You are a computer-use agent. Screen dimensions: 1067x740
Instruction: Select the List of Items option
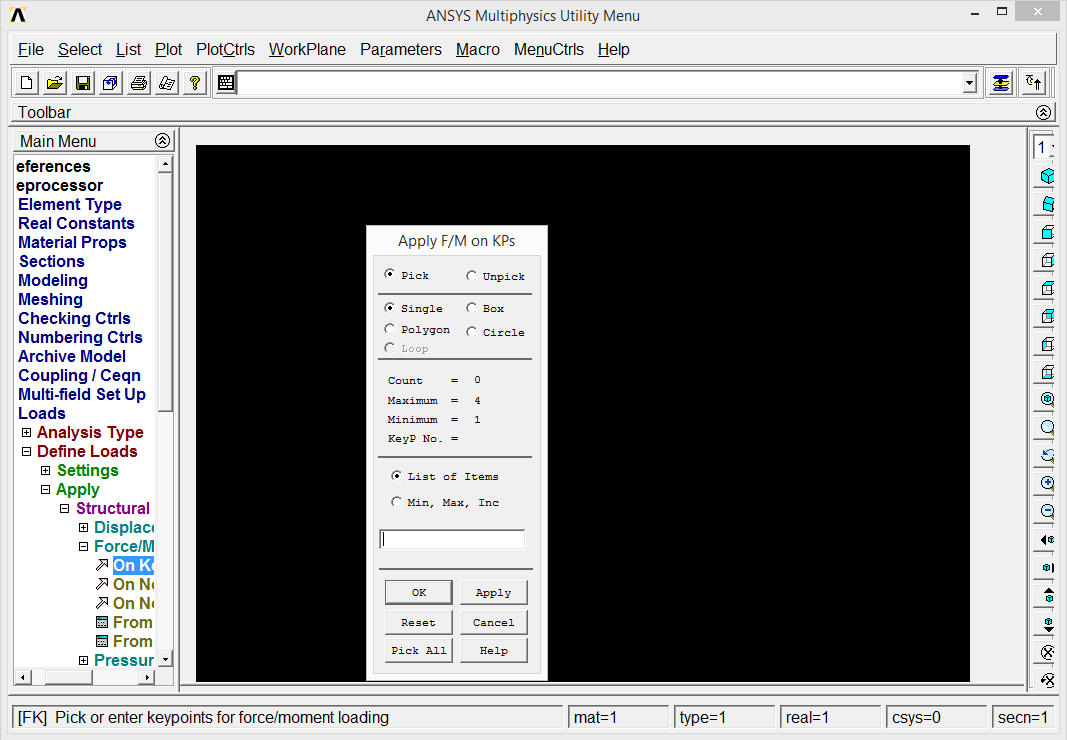[396, 475]
